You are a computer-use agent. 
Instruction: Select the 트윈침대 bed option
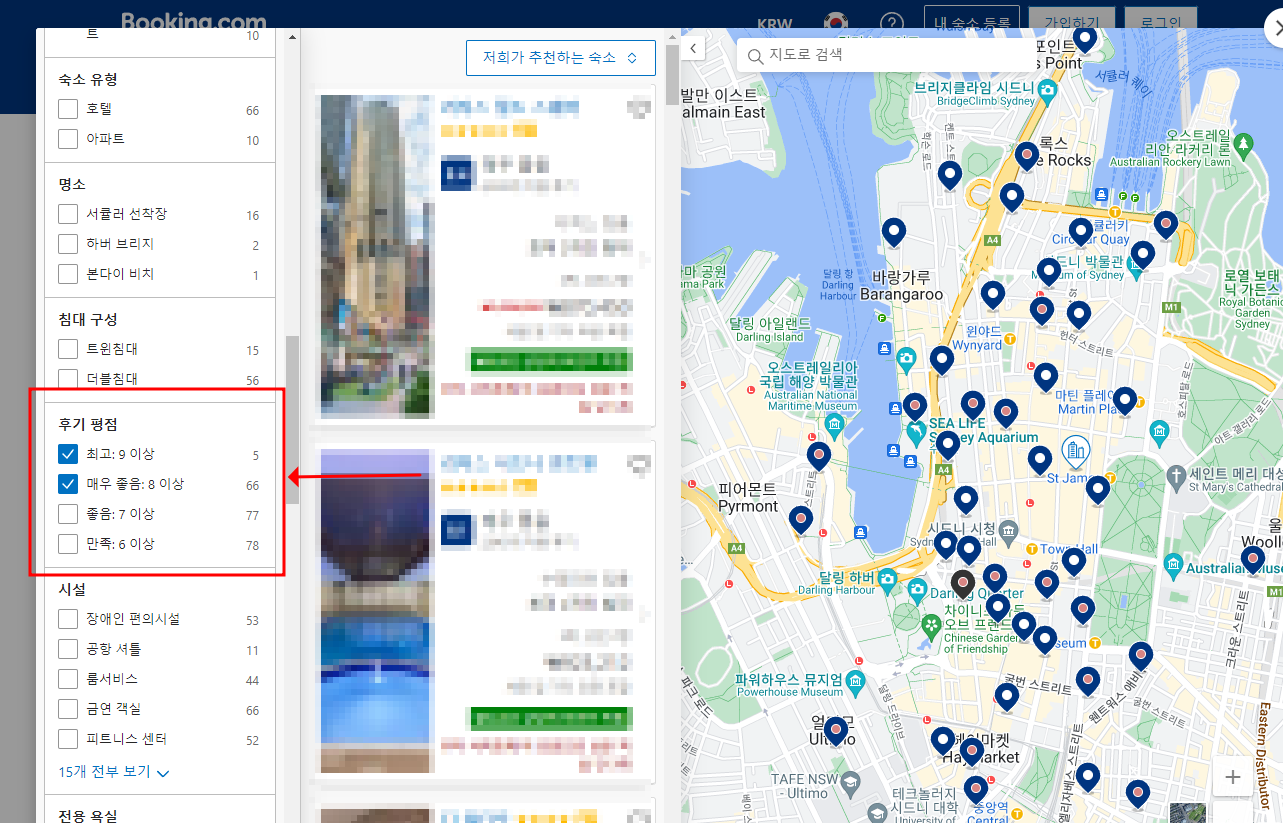68,349
